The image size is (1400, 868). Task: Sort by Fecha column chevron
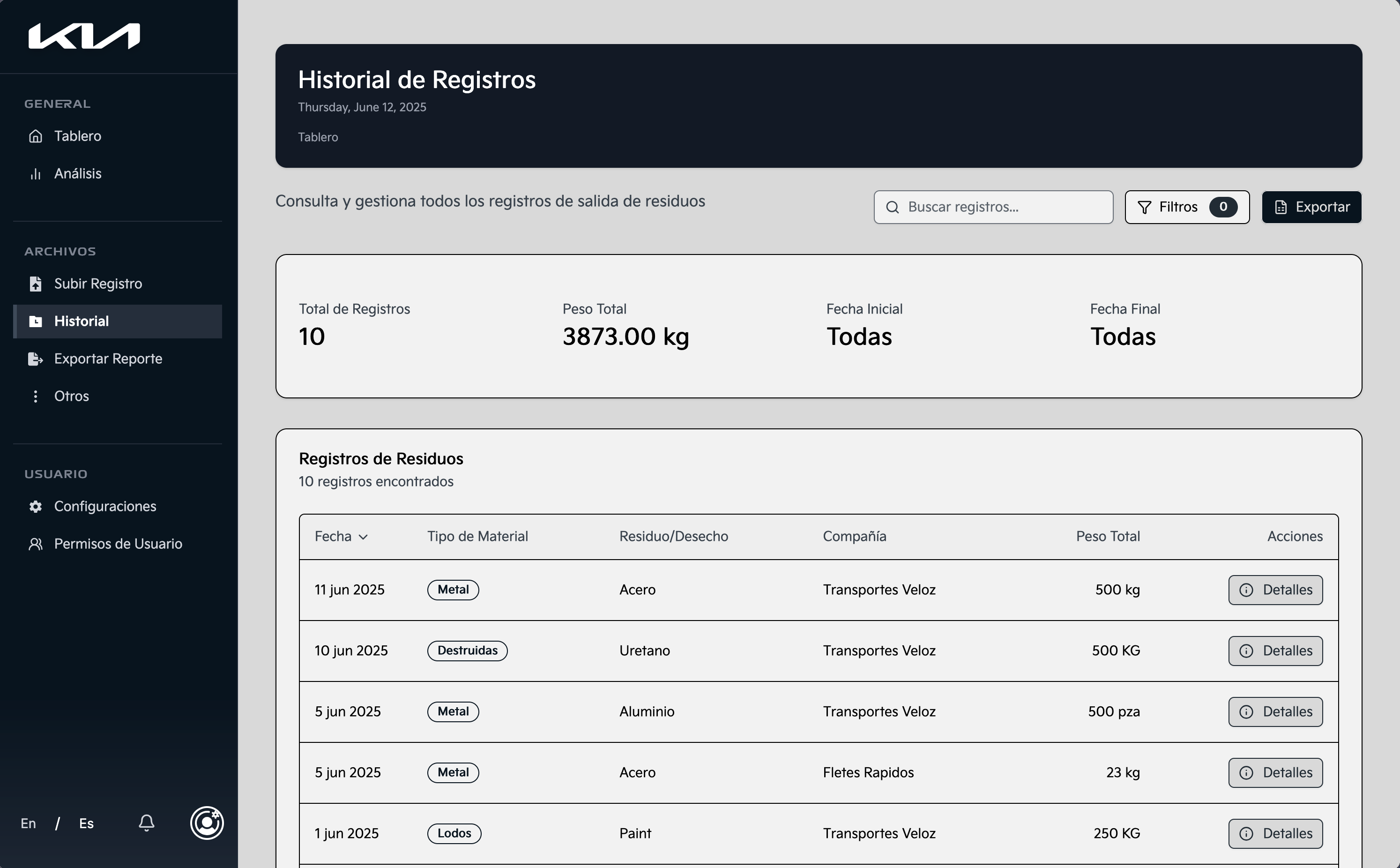(x=363, y=537)
